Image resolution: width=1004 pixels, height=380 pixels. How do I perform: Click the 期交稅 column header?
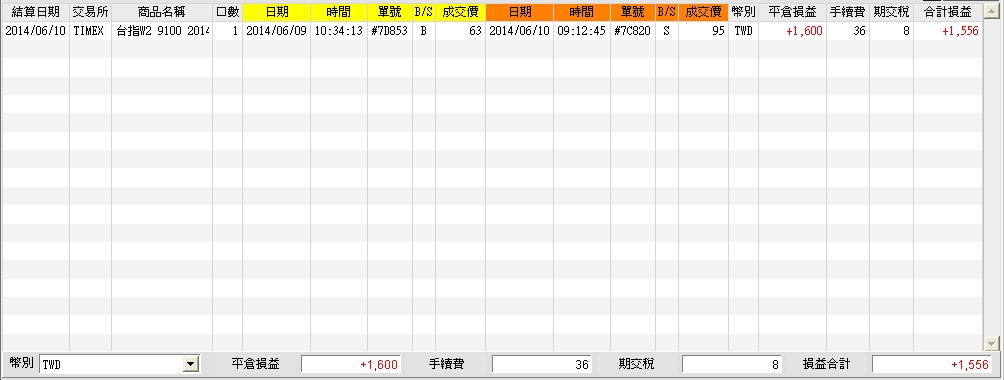(x=892, y=12)
